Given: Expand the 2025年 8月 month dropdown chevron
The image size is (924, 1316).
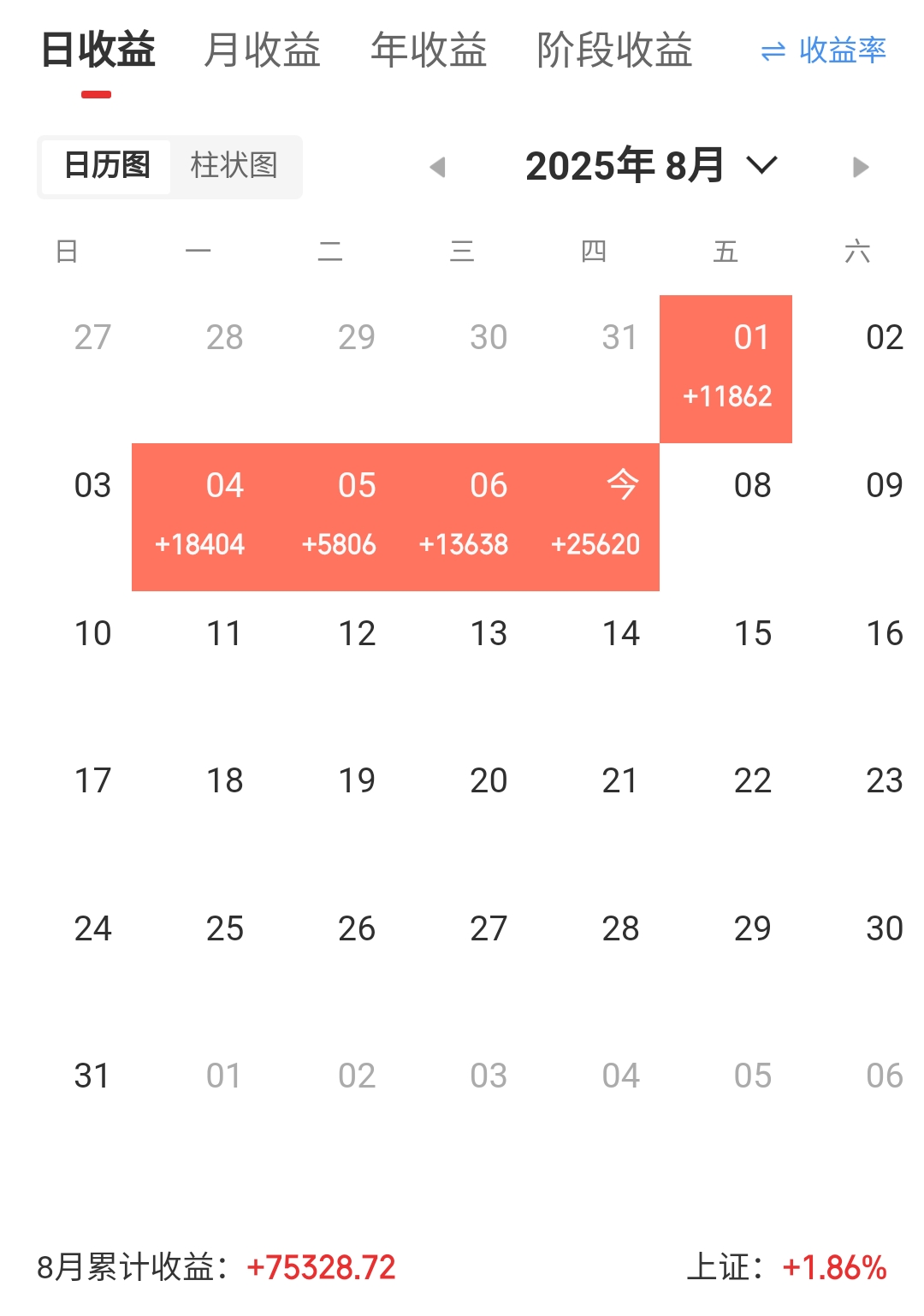Looking at the screenshot, I should 761,164.
